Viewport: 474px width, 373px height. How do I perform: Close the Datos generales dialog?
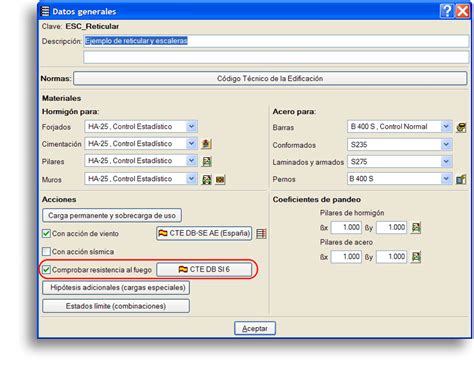[463, 11]
